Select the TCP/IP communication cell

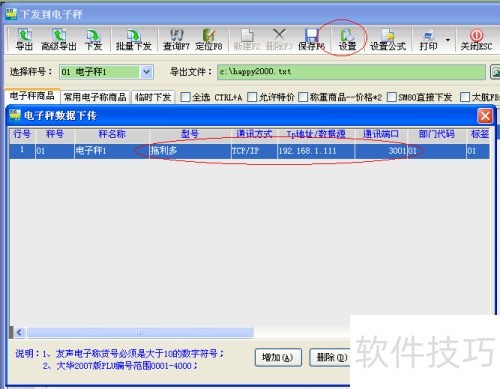254,151
